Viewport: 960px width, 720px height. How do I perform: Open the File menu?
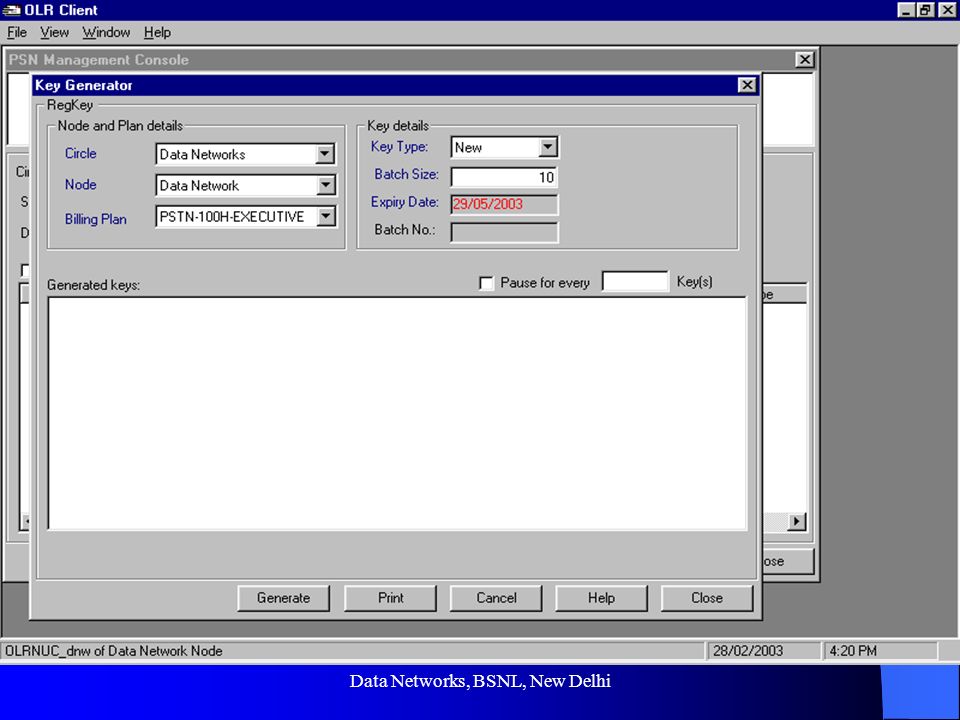(17, 32)
